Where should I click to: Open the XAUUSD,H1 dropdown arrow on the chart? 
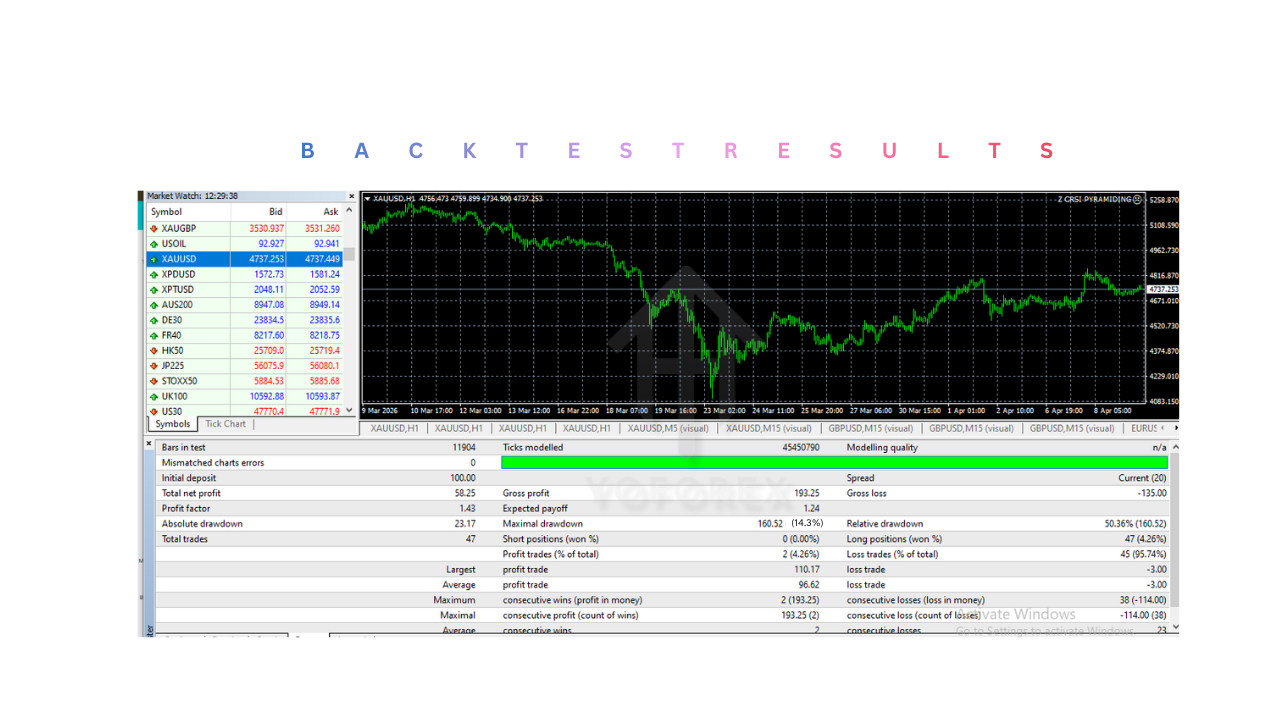pos(370,199)
